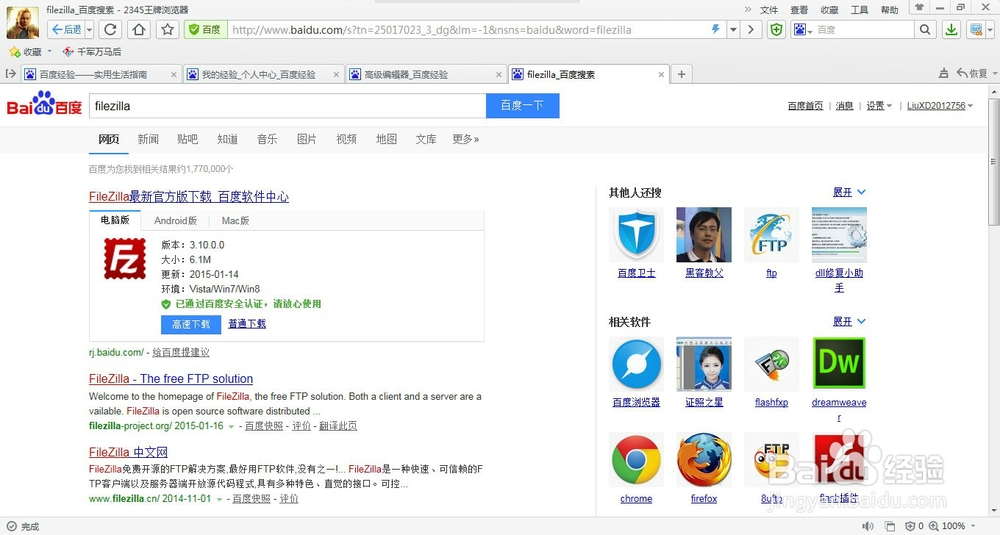
Task: Click the user avatar in the top-left corner
Action: pyautogui.click(x=22, y=23)
